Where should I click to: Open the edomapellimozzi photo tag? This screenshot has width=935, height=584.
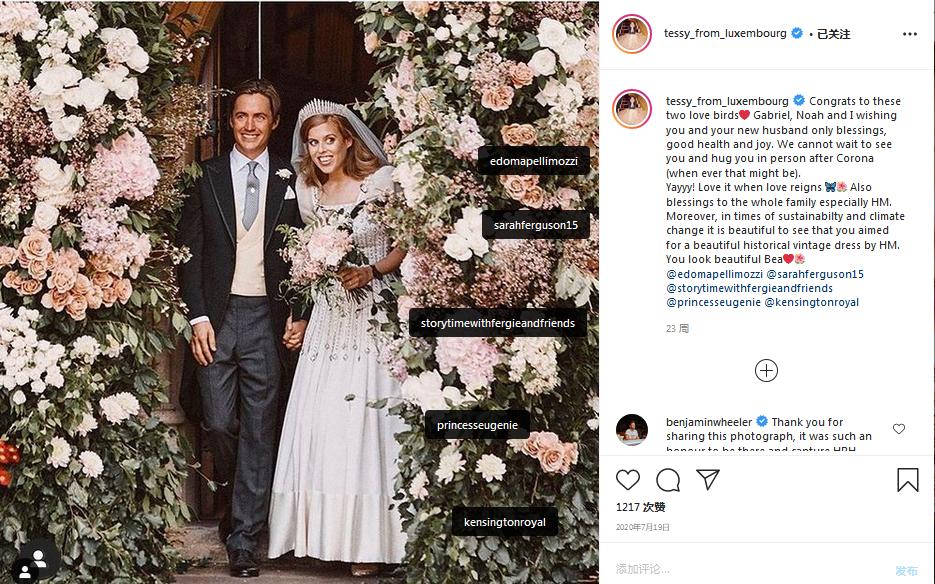534,161
